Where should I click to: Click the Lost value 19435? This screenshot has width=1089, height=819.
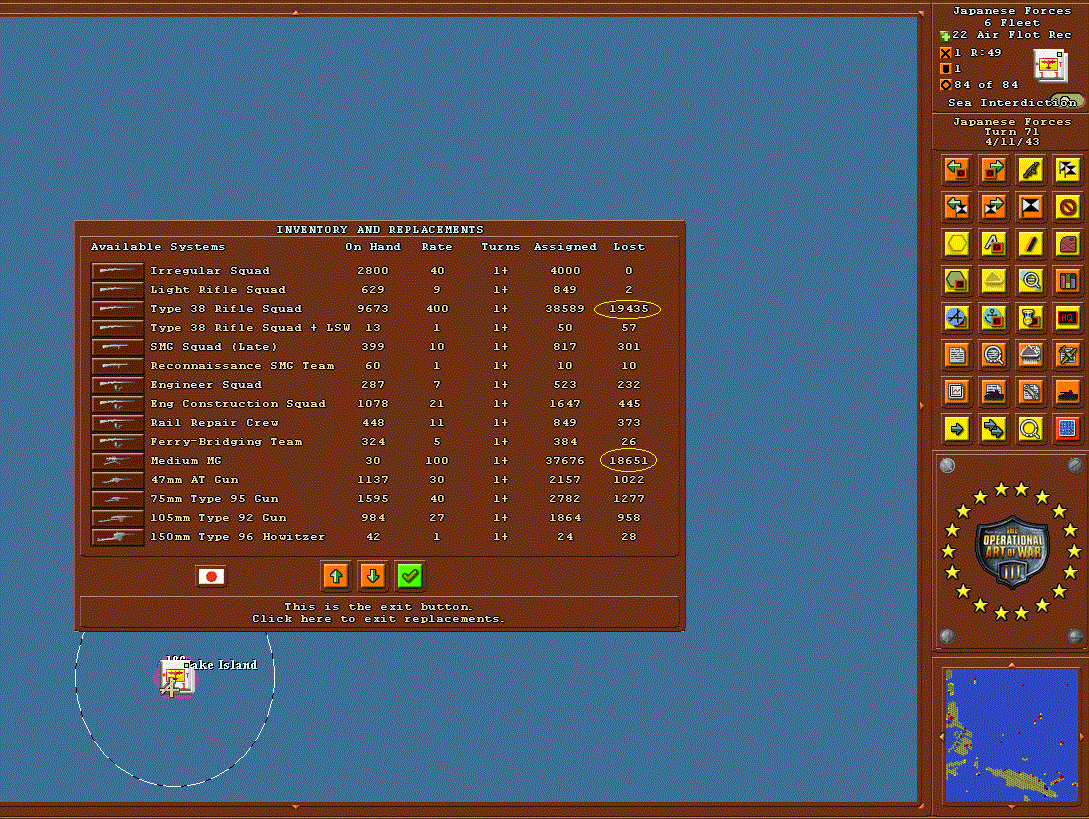[629, 308]
